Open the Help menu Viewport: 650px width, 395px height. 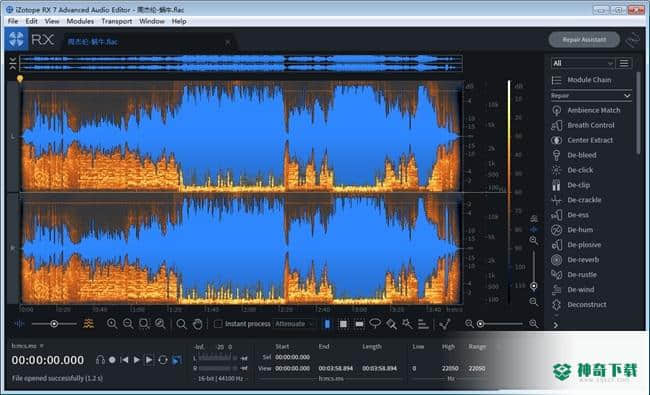pyautogui.click(x=179, y=21)
